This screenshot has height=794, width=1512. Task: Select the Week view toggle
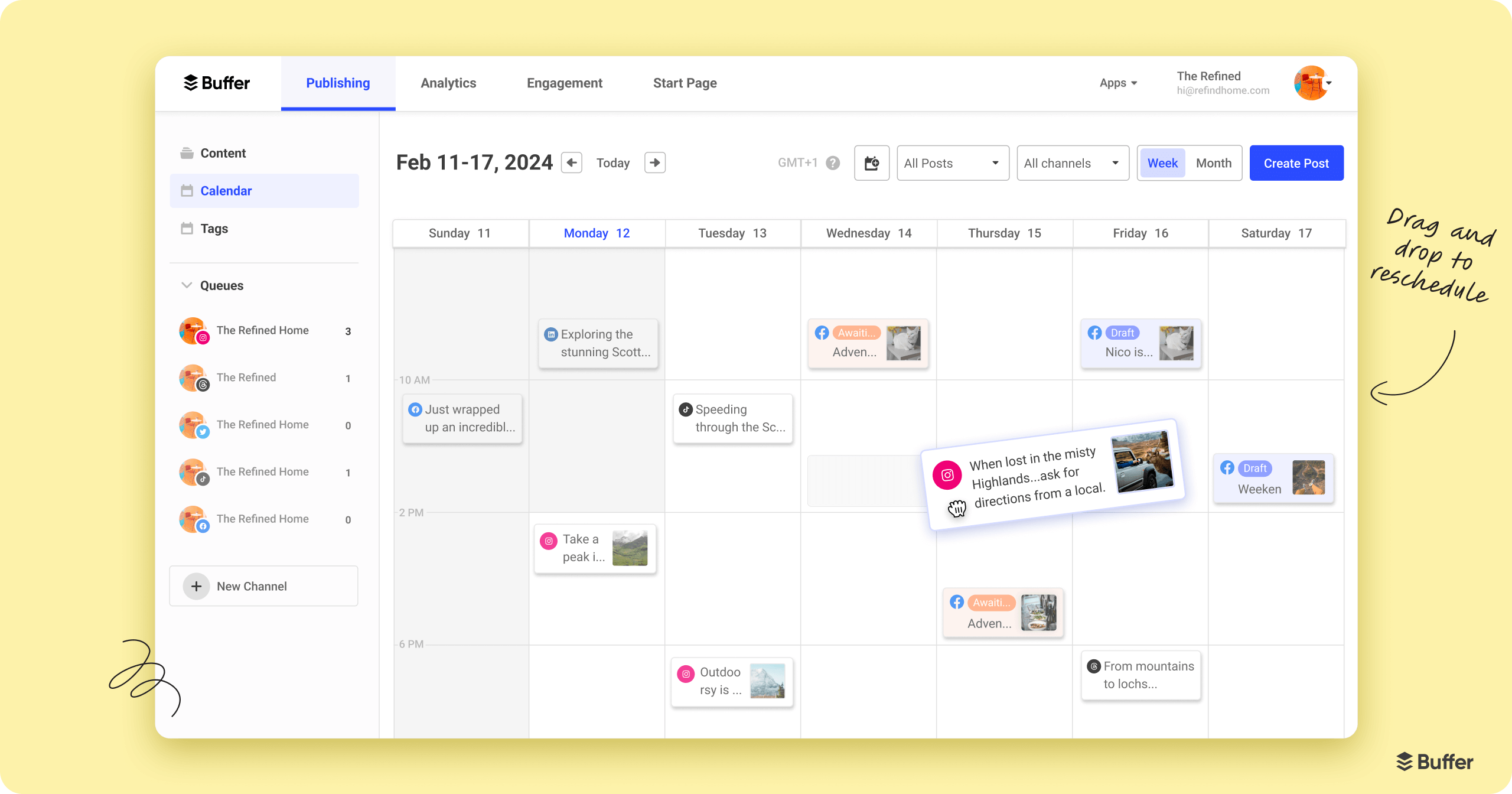tap(1162, 162)
